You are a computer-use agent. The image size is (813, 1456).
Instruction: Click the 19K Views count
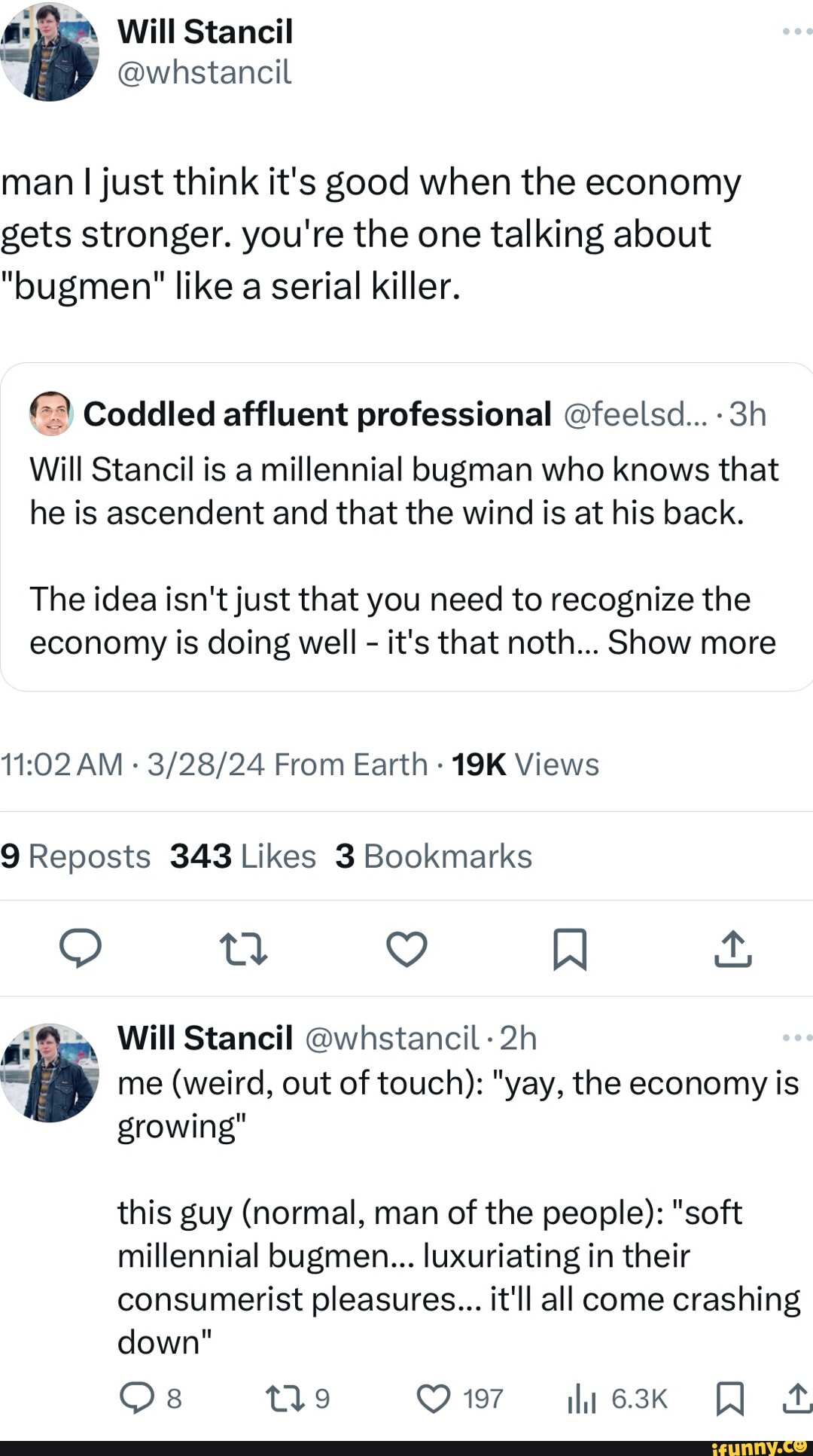point(525,764)
